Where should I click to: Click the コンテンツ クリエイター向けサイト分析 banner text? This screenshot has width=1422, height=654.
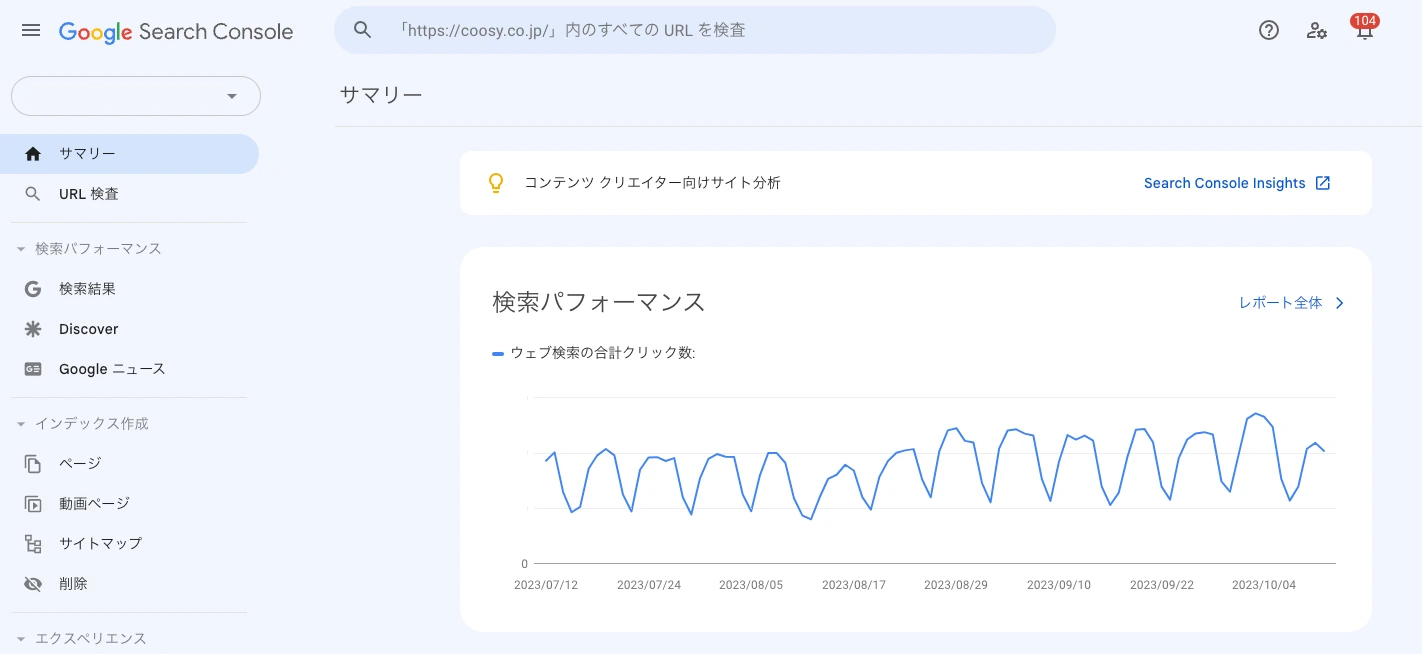tap(653, 183)
